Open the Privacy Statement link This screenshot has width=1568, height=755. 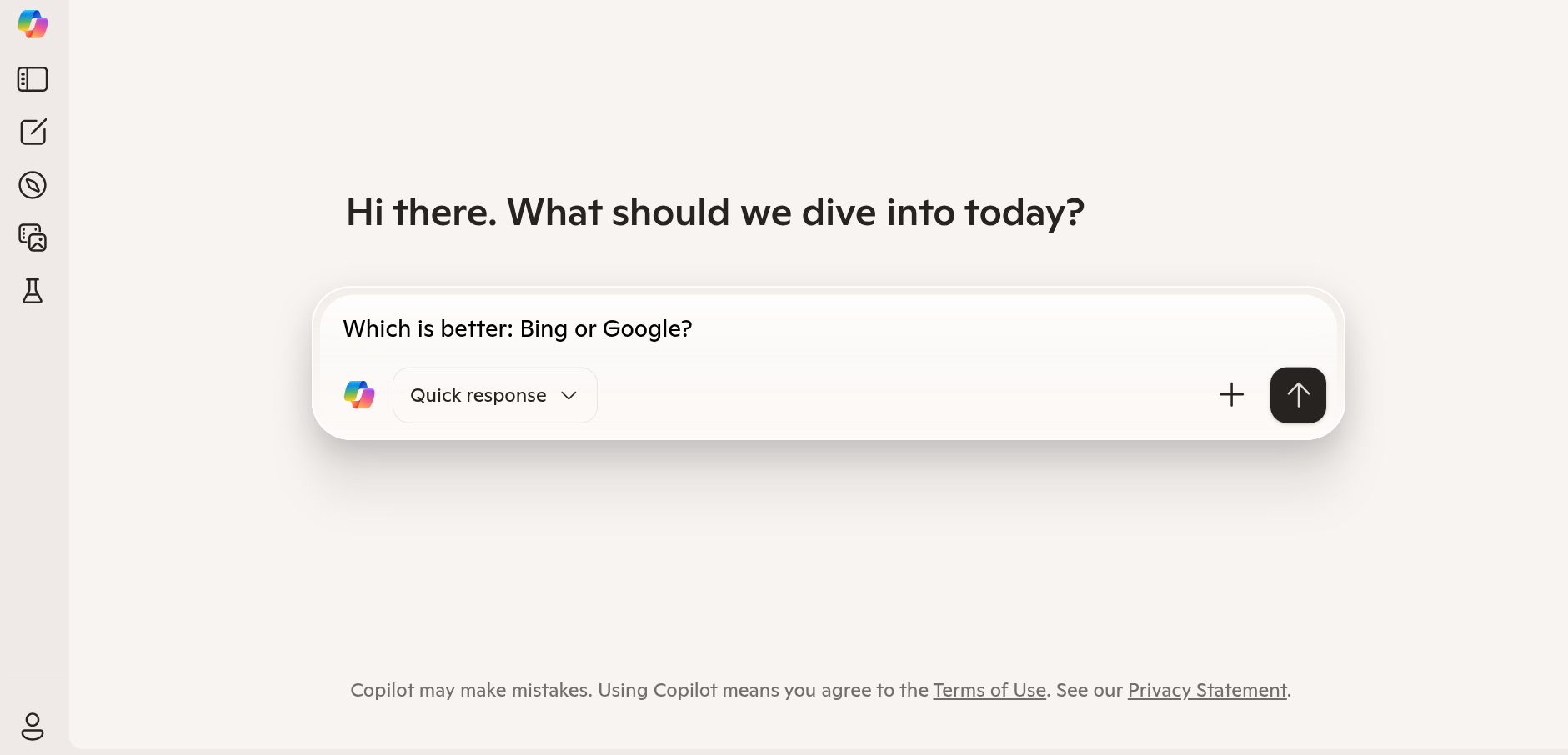coord(1206,691)
